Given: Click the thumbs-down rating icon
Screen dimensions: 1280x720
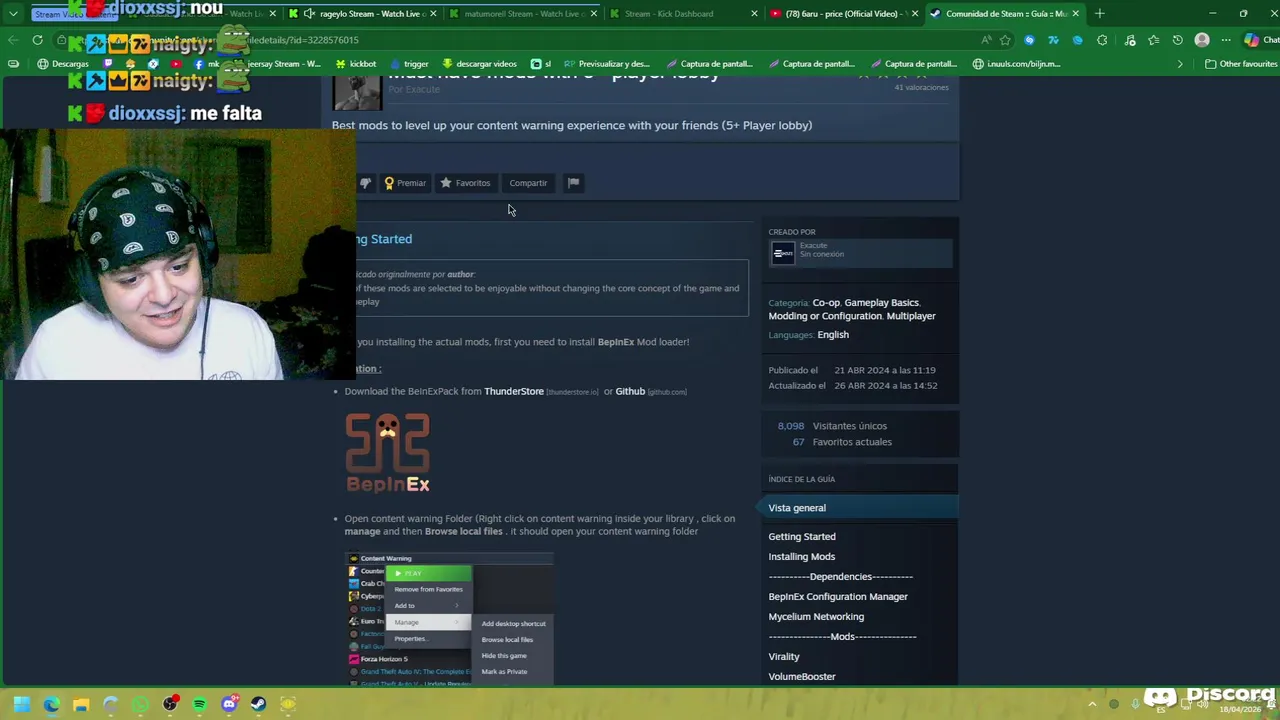Looking at the screenshot, I should point(365,183).
